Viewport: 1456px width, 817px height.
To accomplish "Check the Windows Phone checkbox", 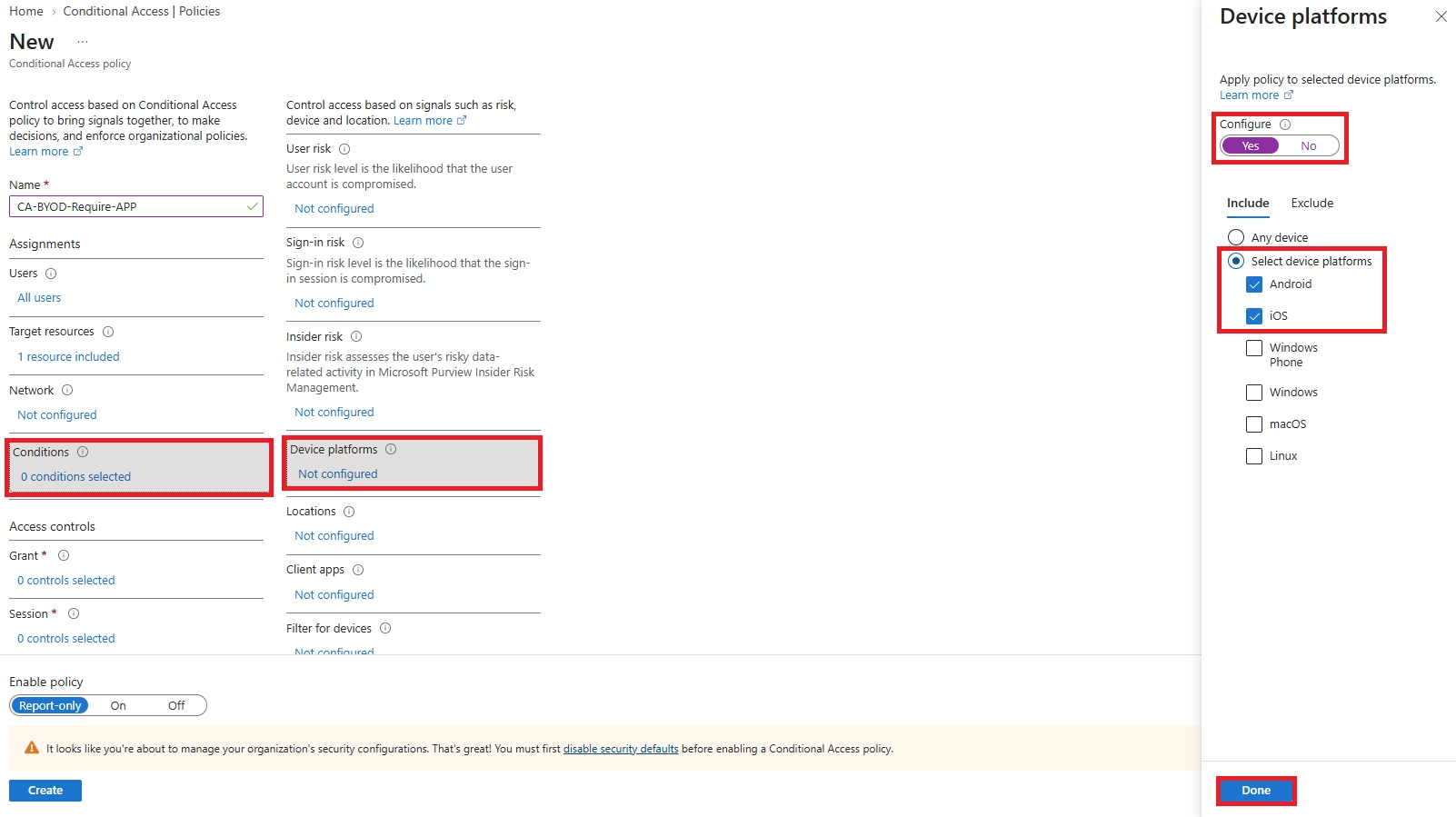I will pos(1254,348).
